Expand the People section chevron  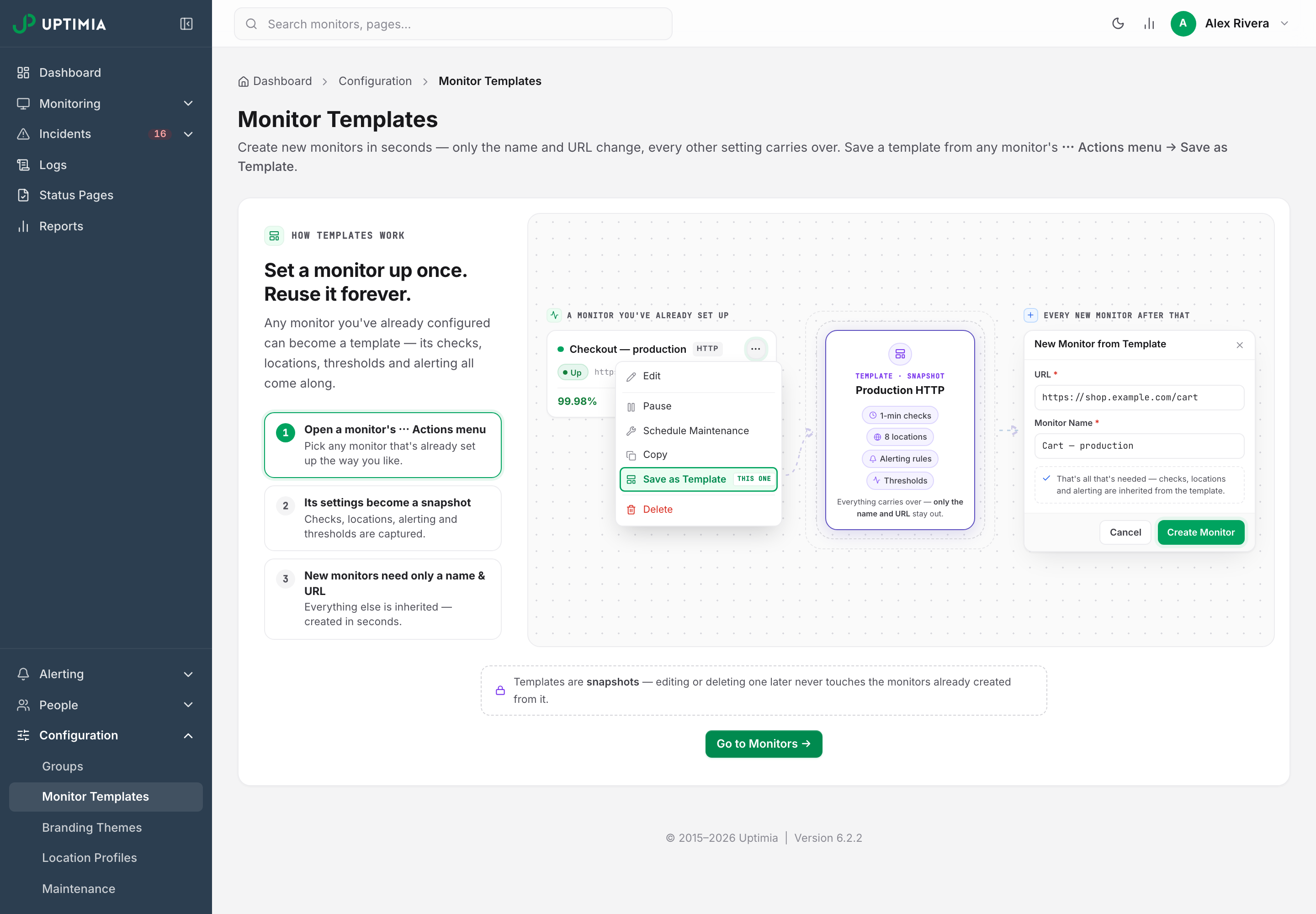pyautogui.click(x=188, y=705)
